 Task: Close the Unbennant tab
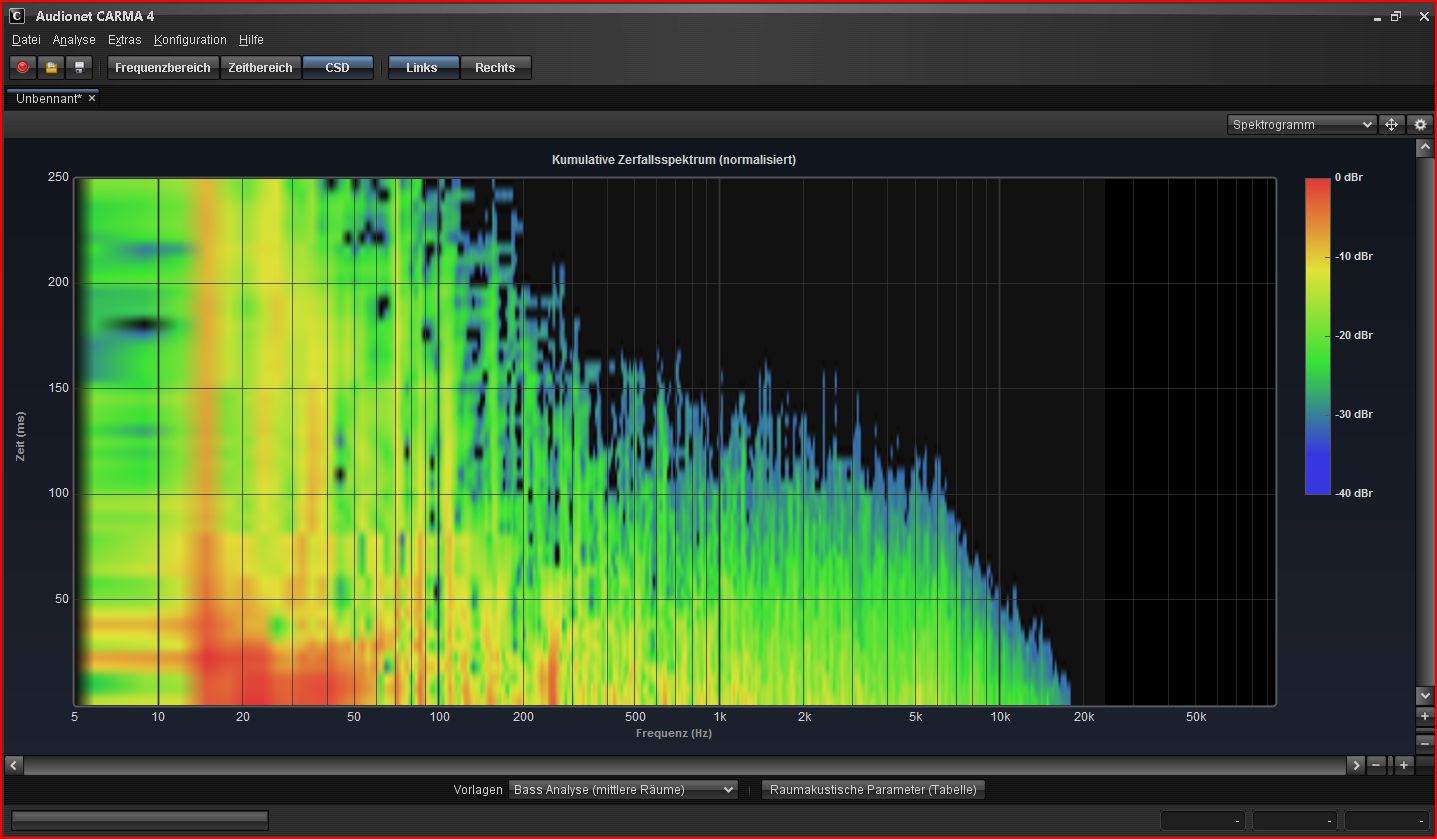point(92,99)
